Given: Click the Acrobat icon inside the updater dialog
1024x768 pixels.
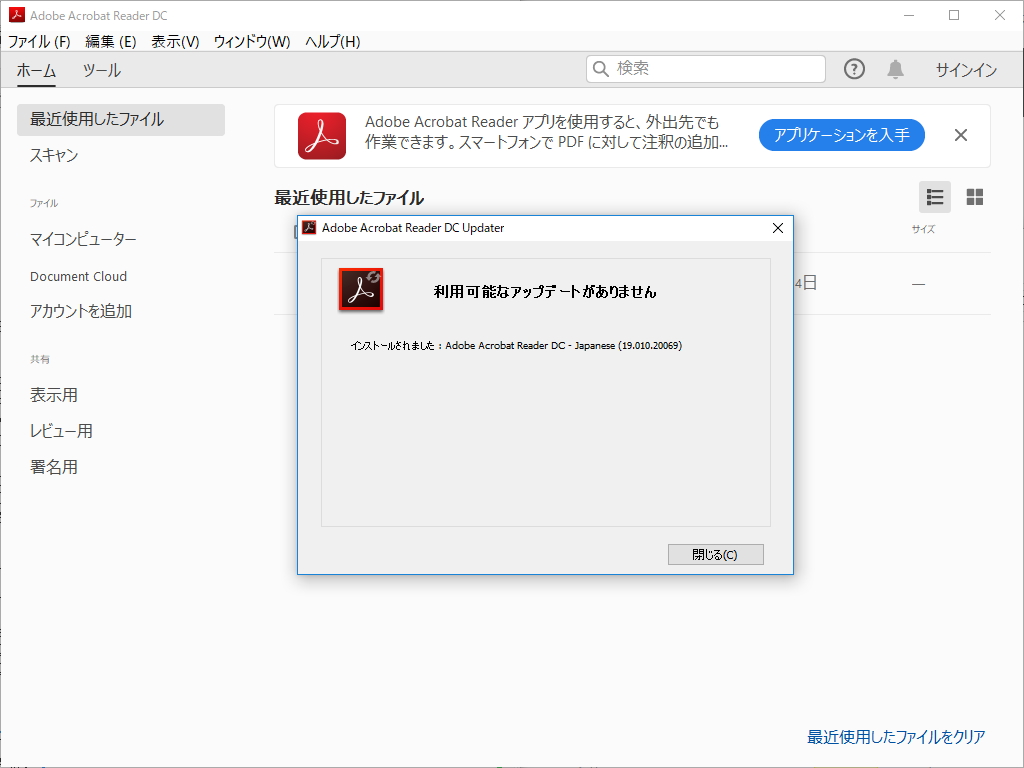Looking at the screenshot, I should (x=361, y=289).
